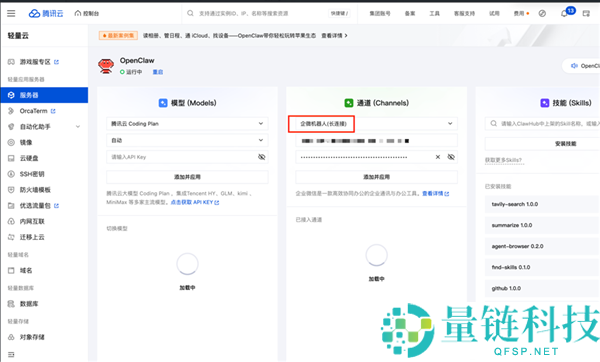Click the OpenClaw lobster avatar icon
600x362 pixels.
click(106, 66)
